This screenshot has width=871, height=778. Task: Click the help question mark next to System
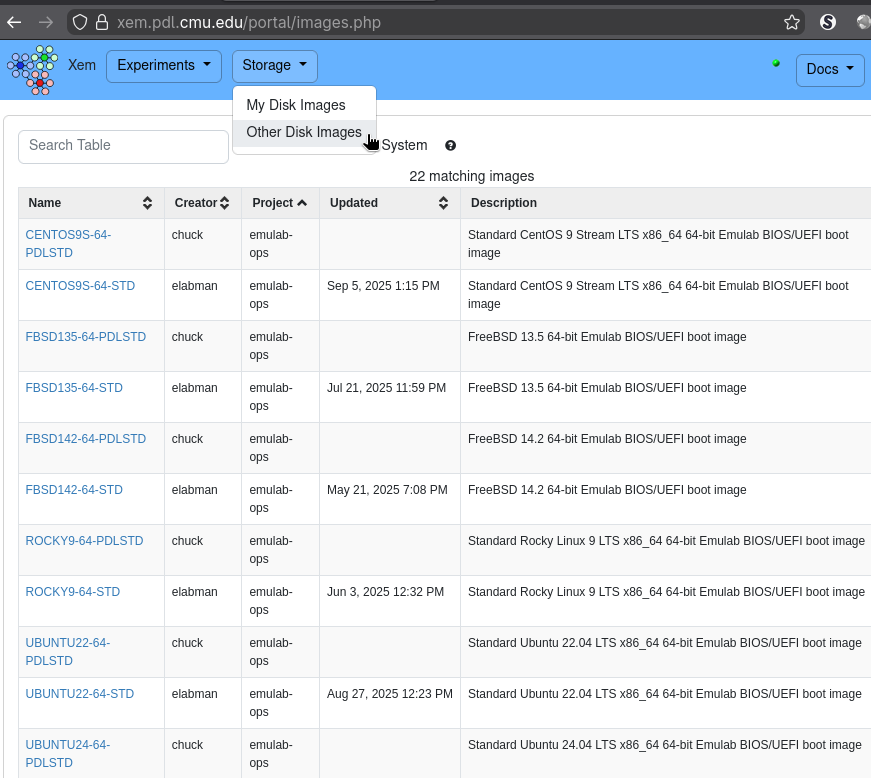450,146
